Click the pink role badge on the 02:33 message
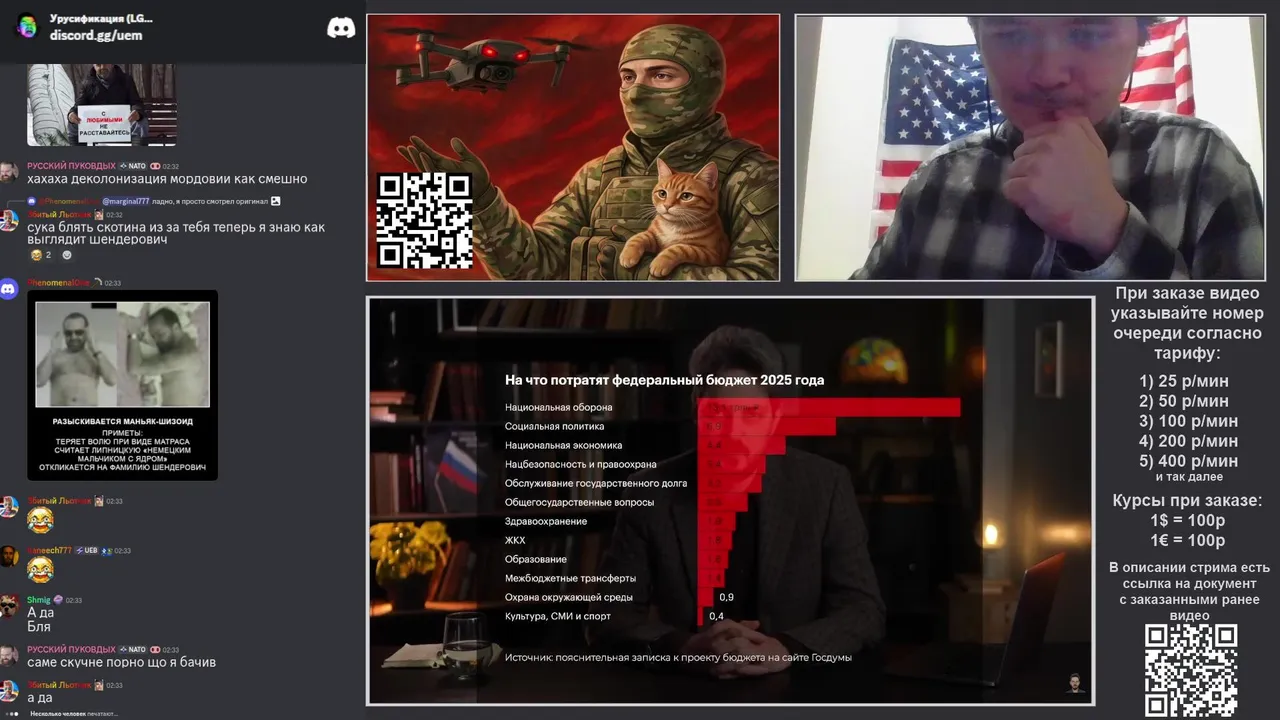 coord(155,649)
